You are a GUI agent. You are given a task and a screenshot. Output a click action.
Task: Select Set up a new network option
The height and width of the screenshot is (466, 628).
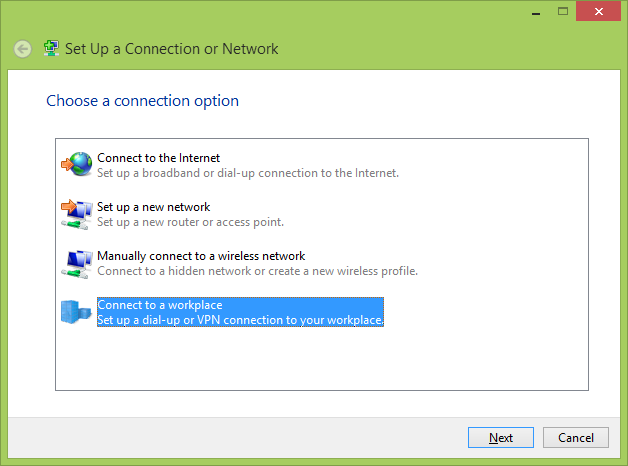pyautogui.click(x=153, y=207)
